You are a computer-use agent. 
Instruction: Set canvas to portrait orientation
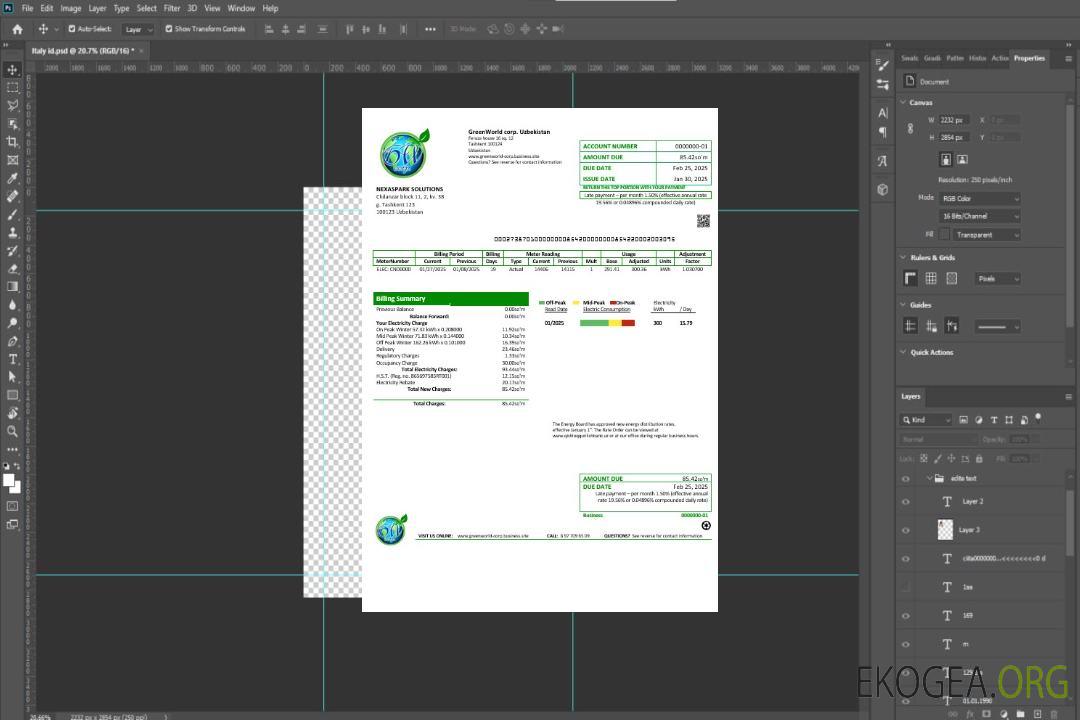946,160
